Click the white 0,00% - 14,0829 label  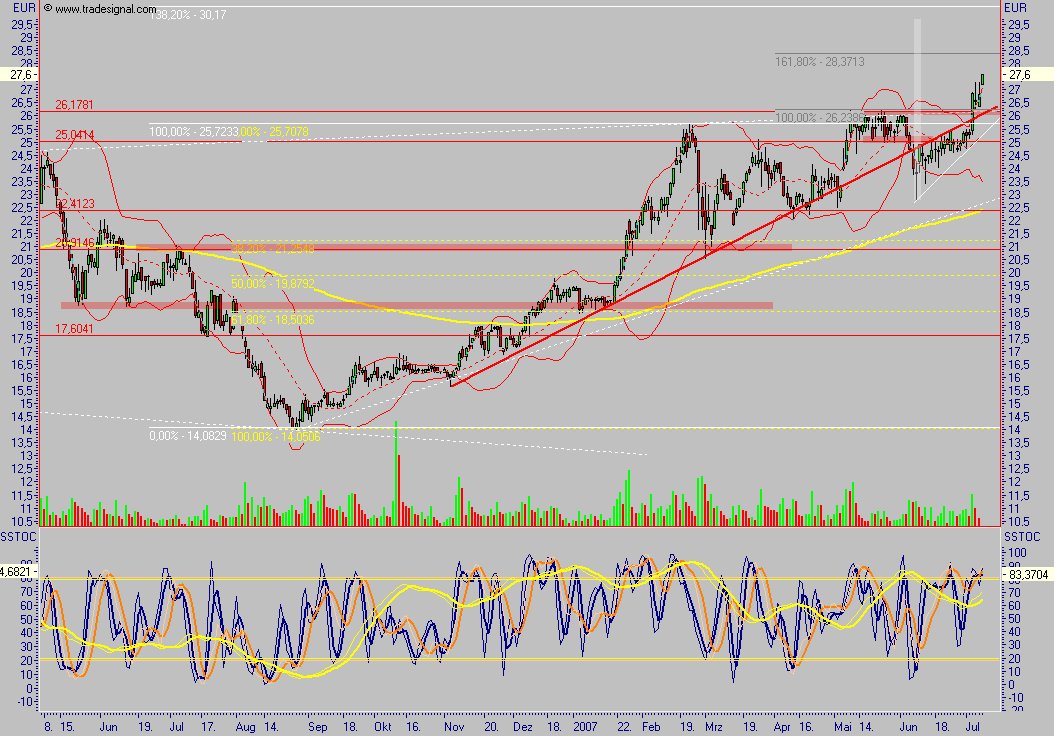[188, 436]
